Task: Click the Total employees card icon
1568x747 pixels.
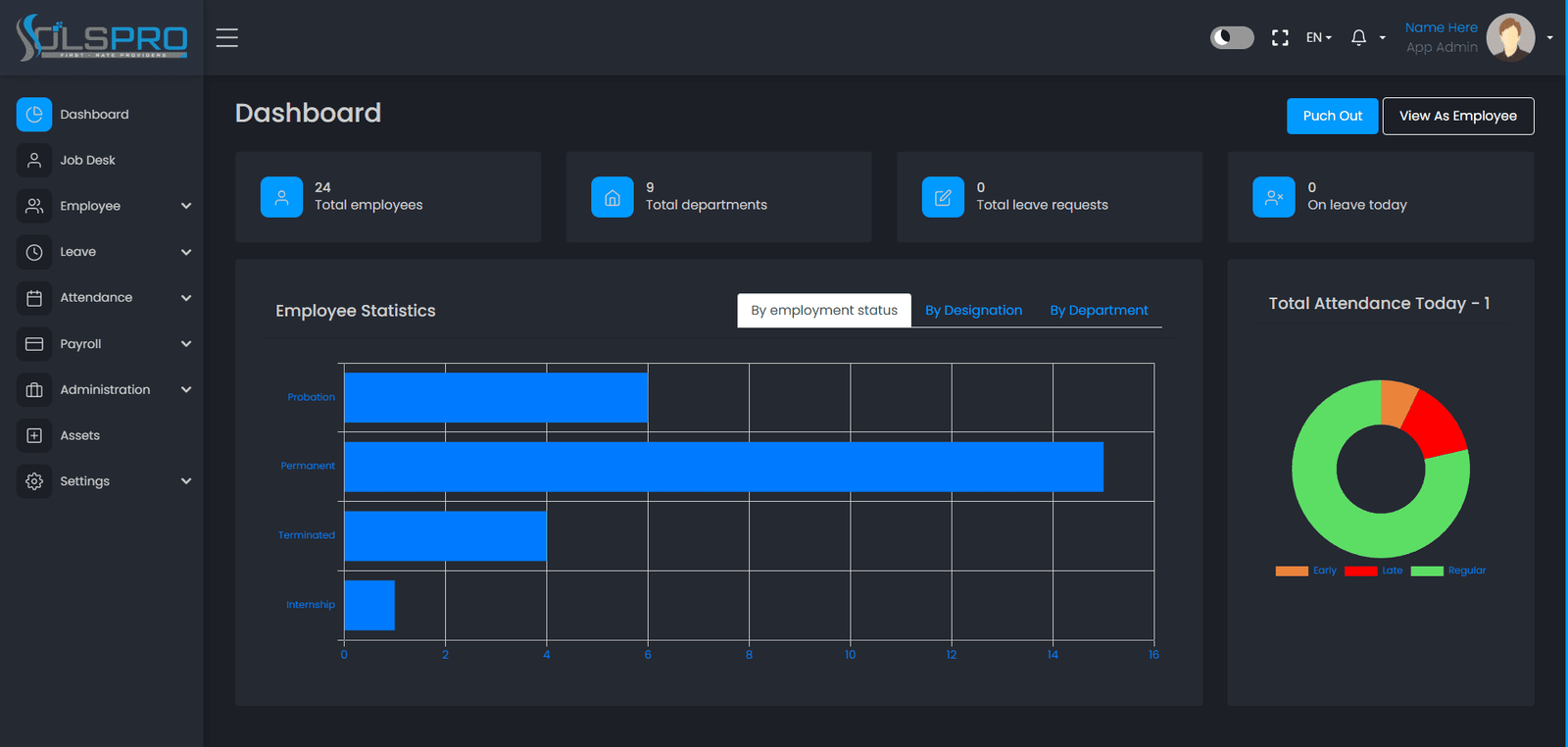Action: [x=281, y=197]
